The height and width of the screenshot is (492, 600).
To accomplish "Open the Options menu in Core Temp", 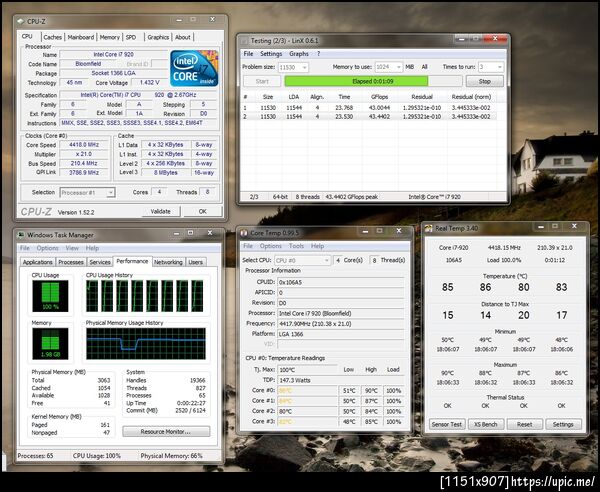I will coord(271,246).
